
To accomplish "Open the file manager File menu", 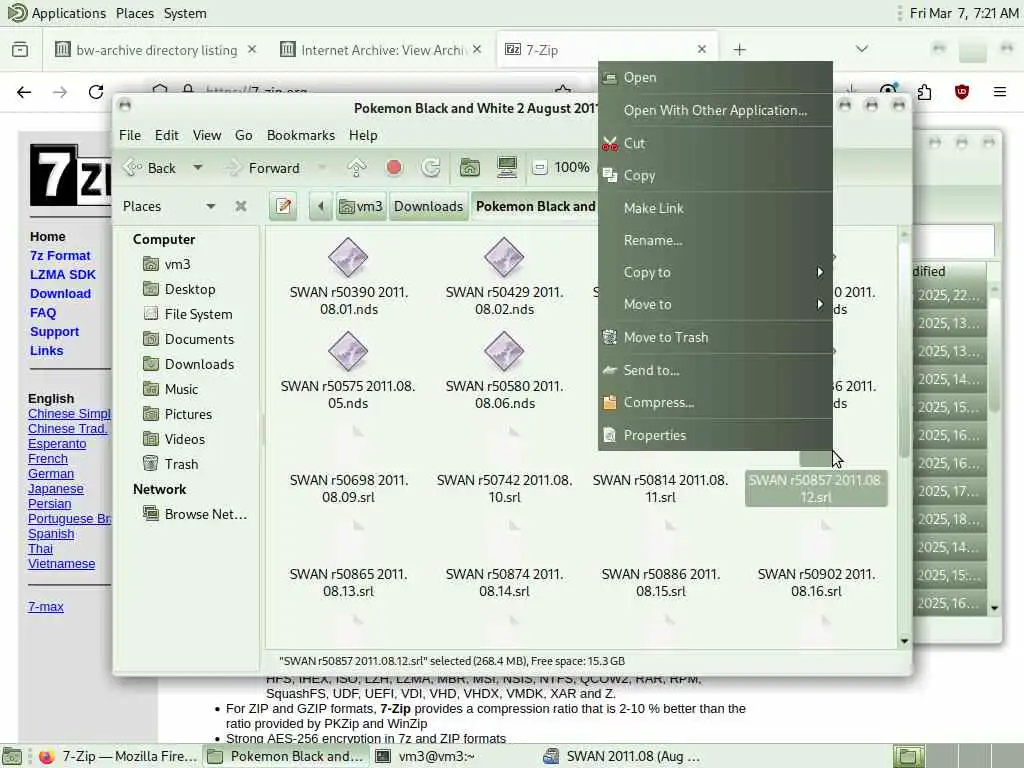I will point(130,135).
